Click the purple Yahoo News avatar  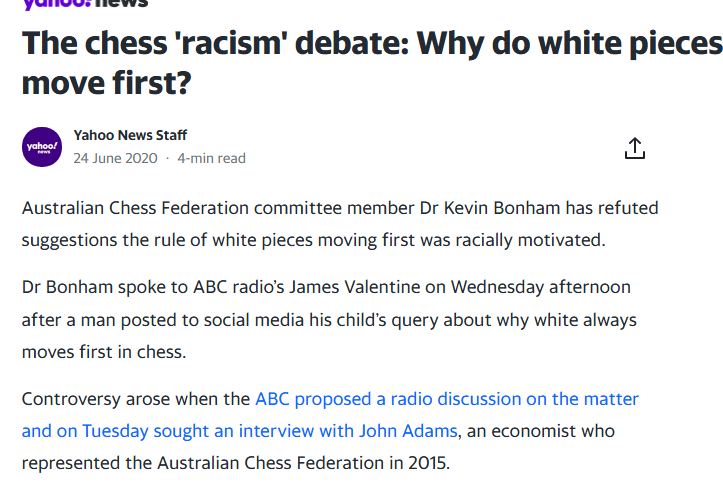[42, 147]
